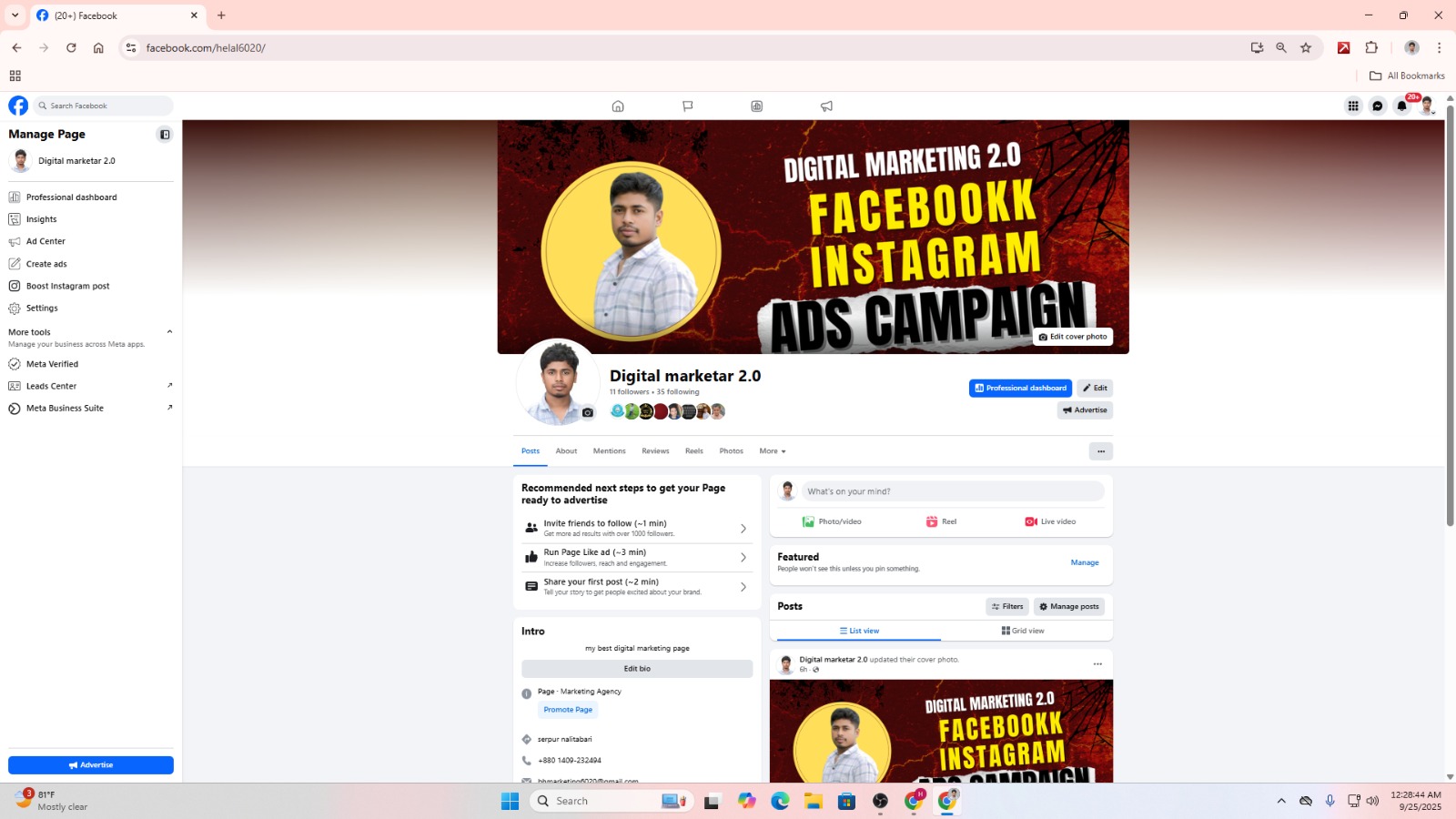The width and height of the screenshot is (1456, 819).
Task: Open the notifications bell icon
Action: tap(1402, 106)
